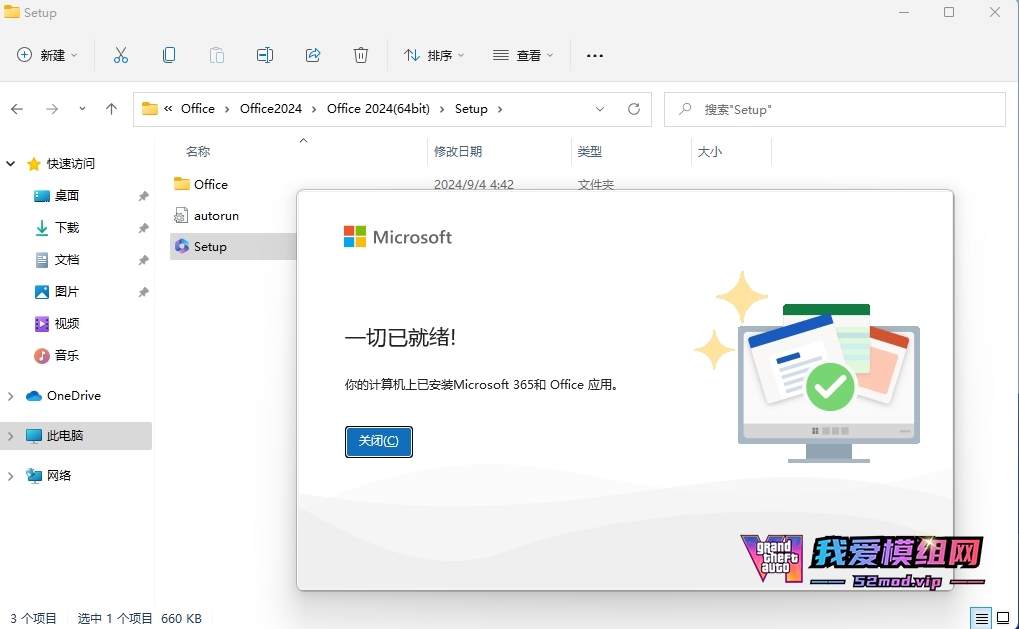Screen dimensions: 1019x629
Task: Click the Setup application file icon
Action: pos(182,246)
